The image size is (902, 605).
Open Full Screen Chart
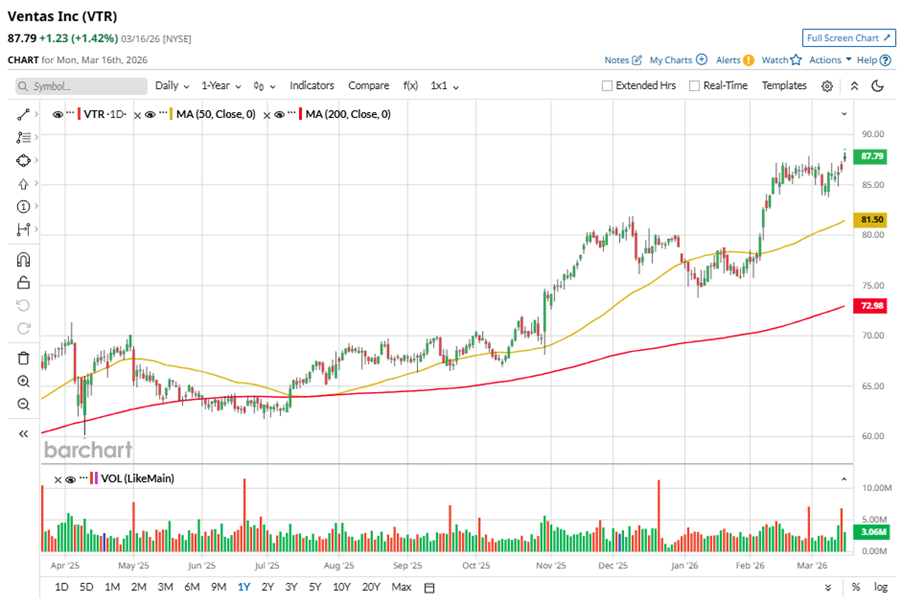[849, 38]
